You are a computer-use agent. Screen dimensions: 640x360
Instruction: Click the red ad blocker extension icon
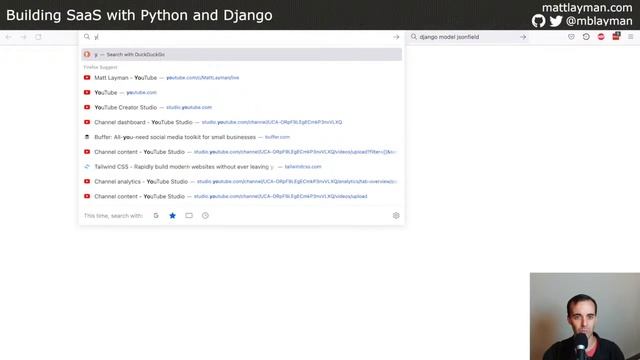coord(601,37)
